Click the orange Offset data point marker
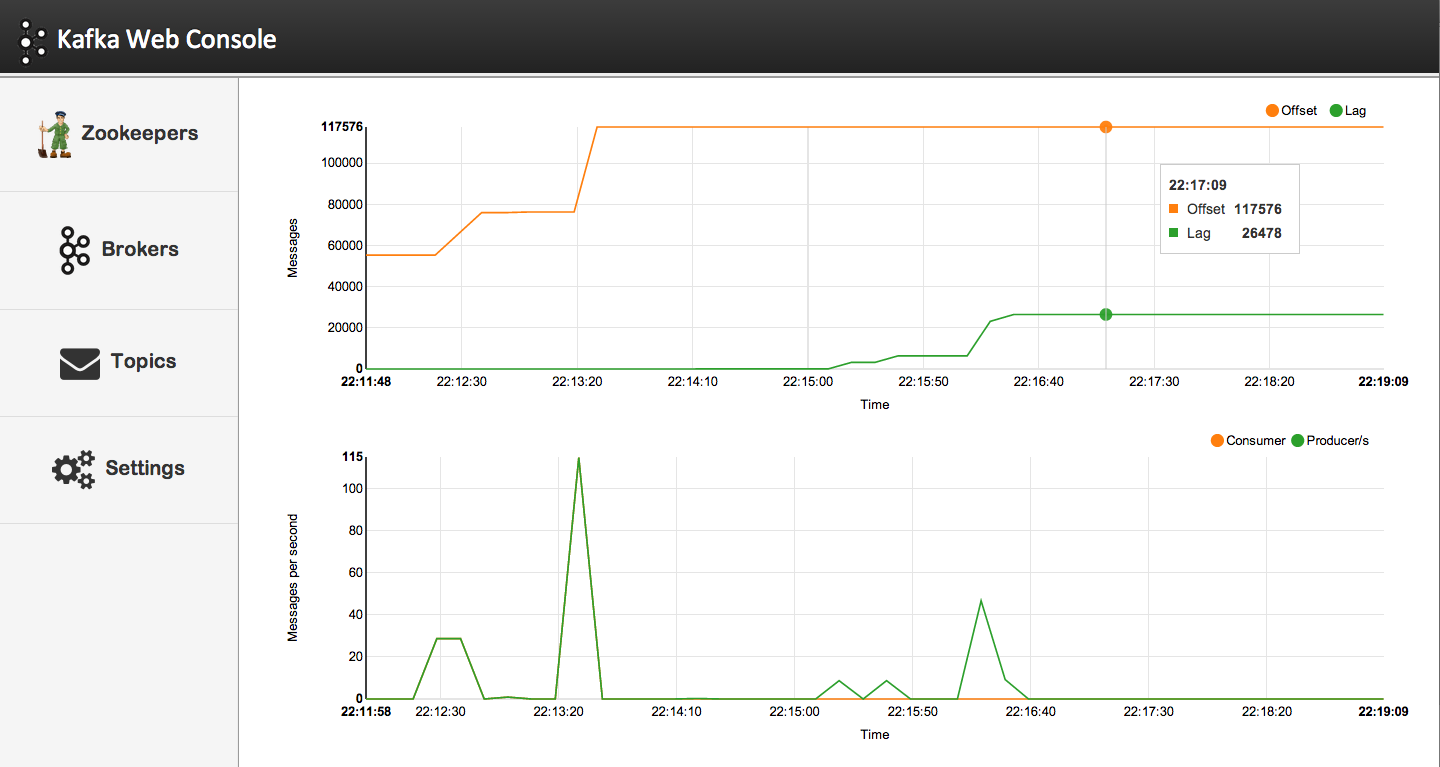This screenshot has width=1440, height=767. click(x=1106, y=127)
